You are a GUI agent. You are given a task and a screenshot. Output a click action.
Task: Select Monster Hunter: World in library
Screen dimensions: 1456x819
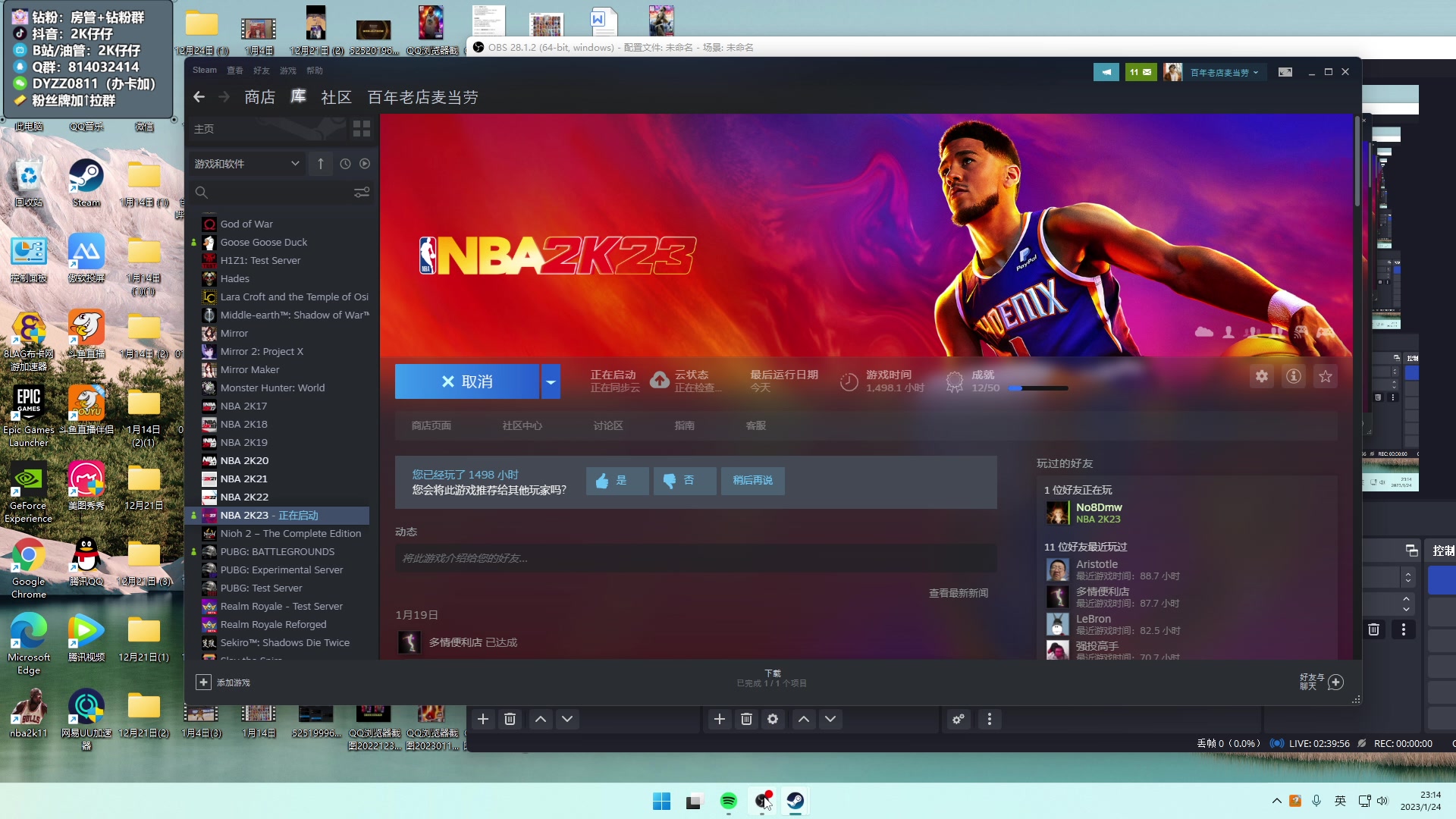point(284,388)
